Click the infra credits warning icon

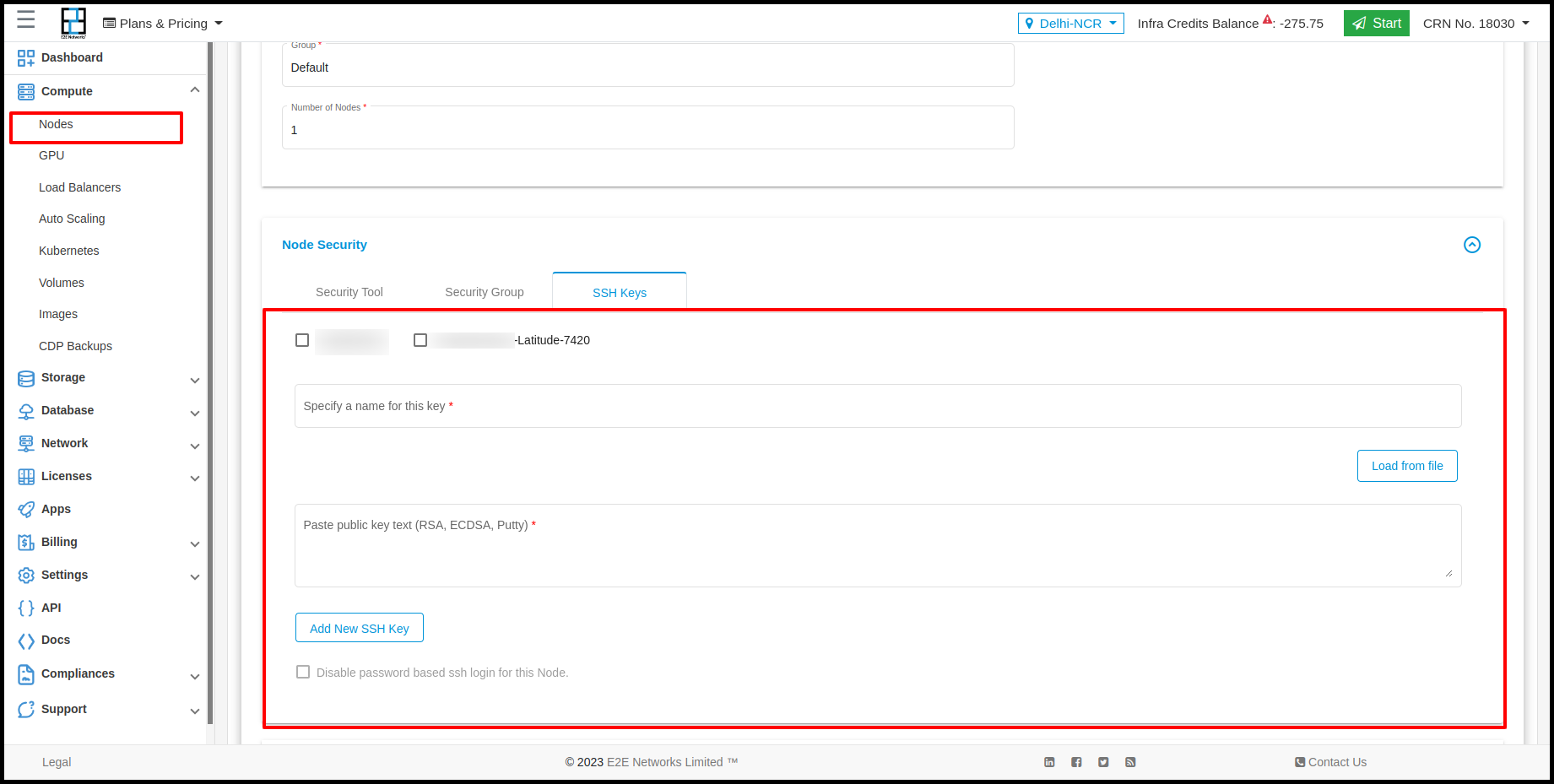pyautogui.click(x=1267, y=19)
